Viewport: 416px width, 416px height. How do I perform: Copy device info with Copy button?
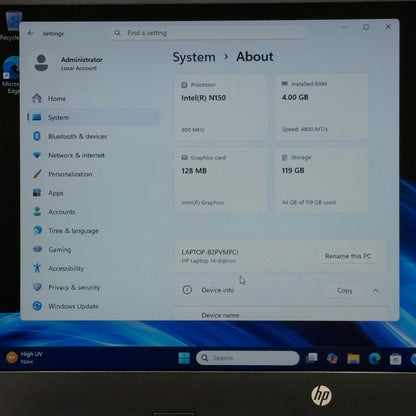345,291
